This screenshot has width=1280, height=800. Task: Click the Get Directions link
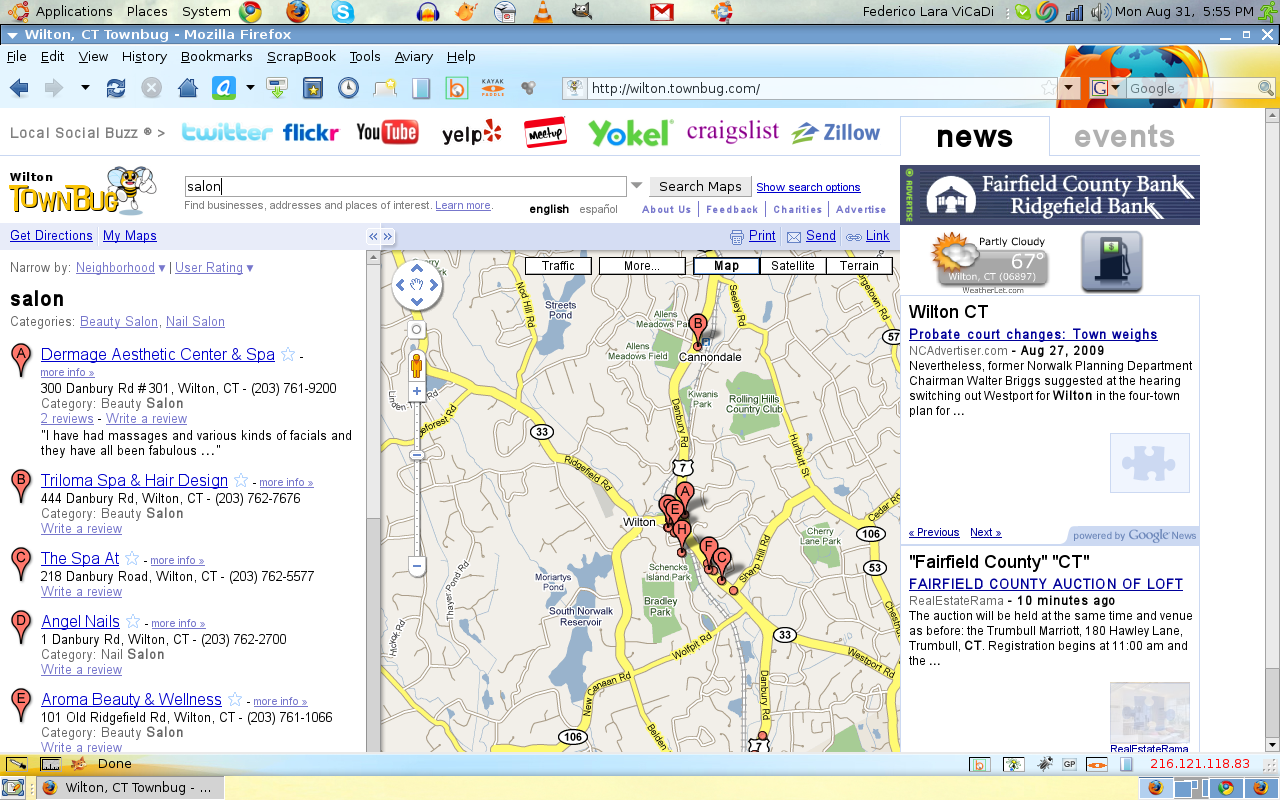(x=51, y=236)
